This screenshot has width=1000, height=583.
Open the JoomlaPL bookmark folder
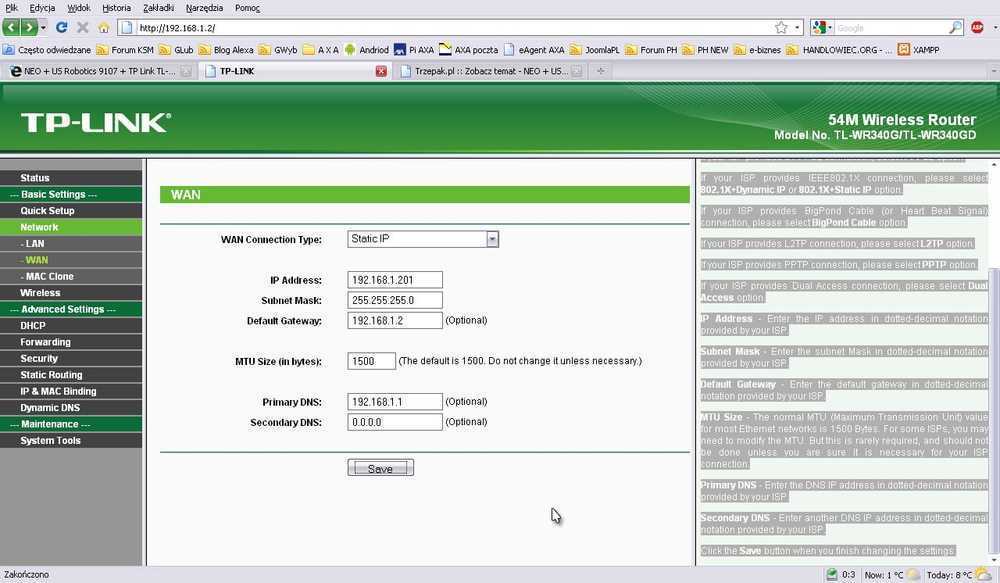coord(594,50)
